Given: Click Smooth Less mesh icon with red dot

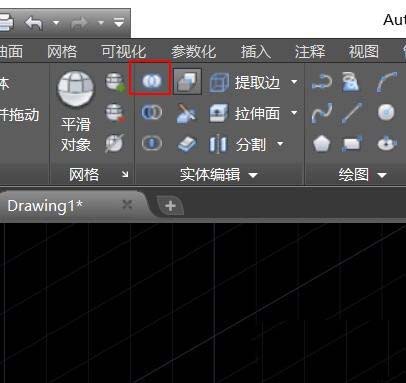Looking at the screenshot, I should click(115, 113).
